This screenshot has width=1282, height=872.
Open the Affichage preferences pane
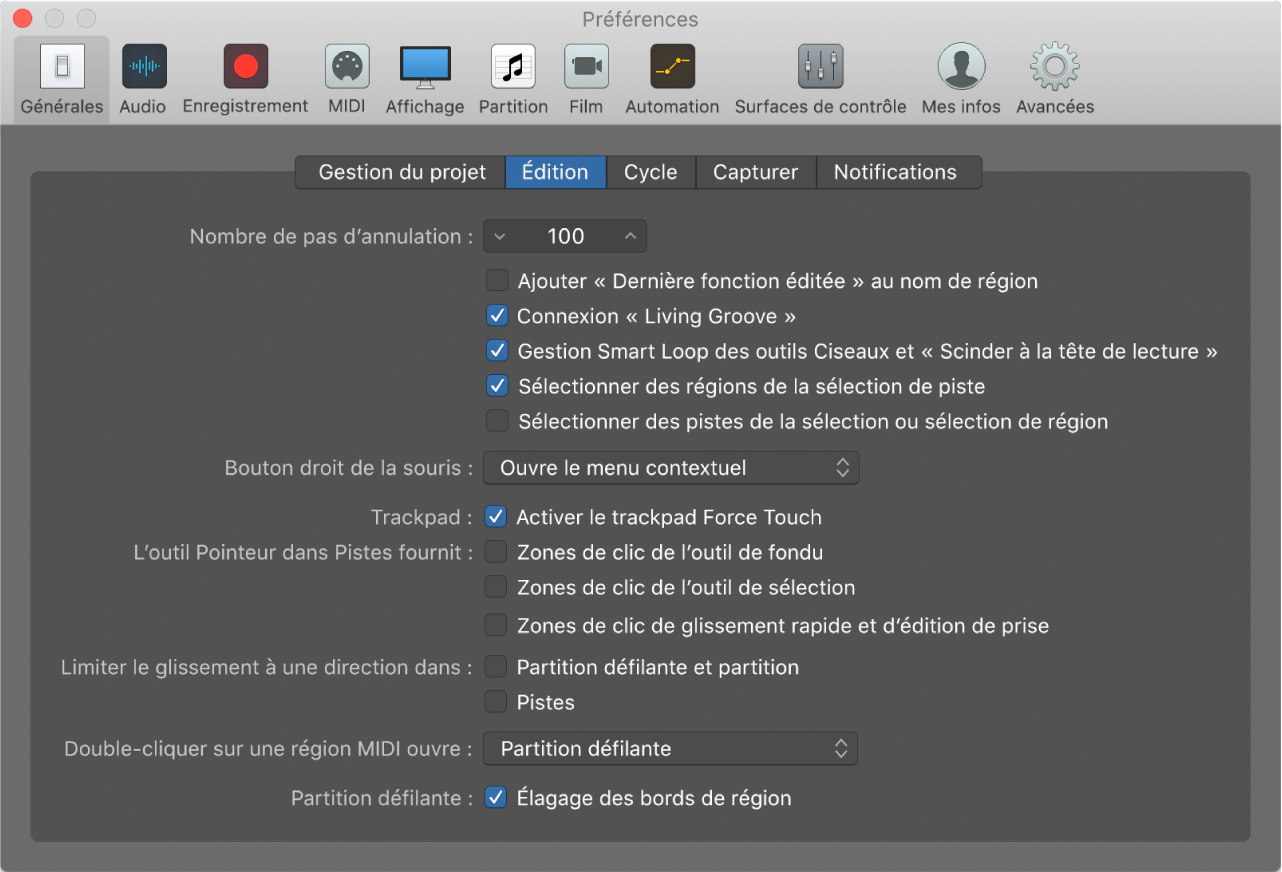pyautogui.click(x=425, y=80)
